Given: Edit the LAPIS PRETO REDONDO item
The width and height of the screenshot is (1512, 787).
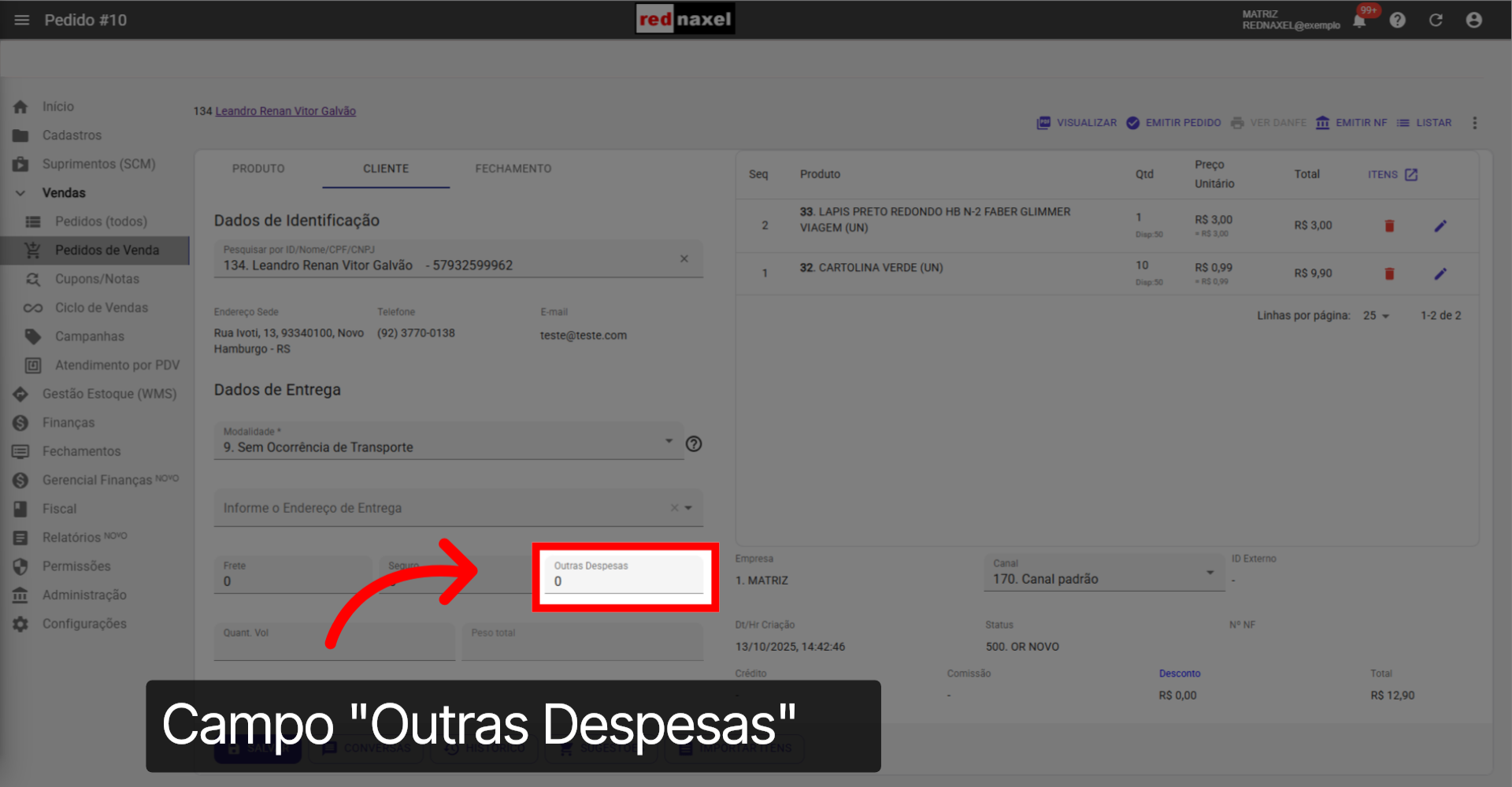Looking at the screenshot, I should click(1440, 226).
